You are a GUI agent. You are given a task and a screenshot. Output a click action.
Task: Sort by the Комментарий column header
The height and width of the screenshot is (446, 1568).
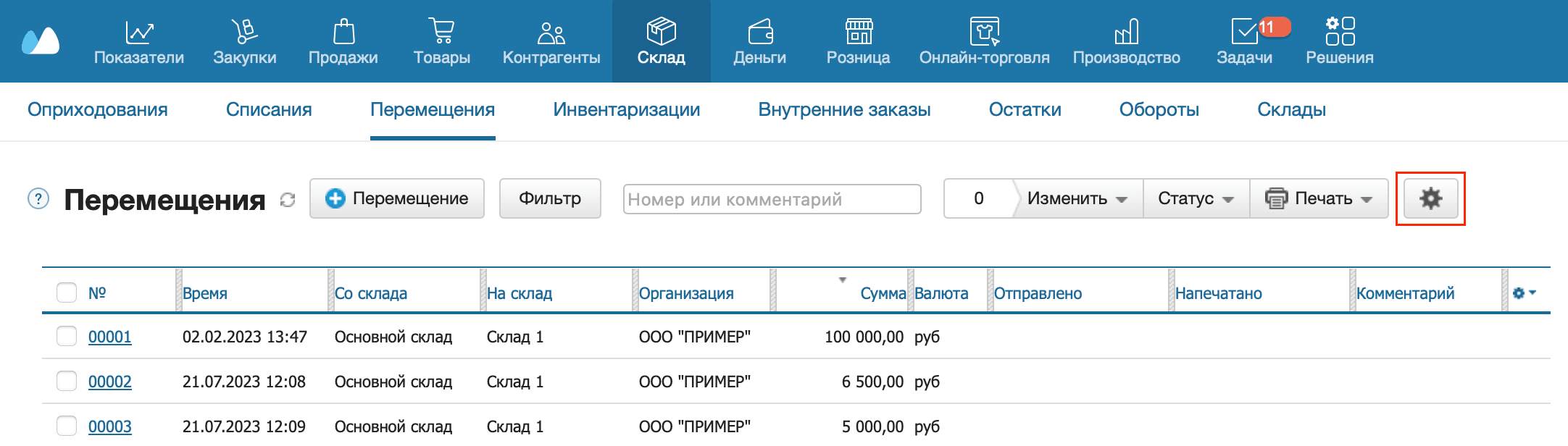(x=1406, y=293)
